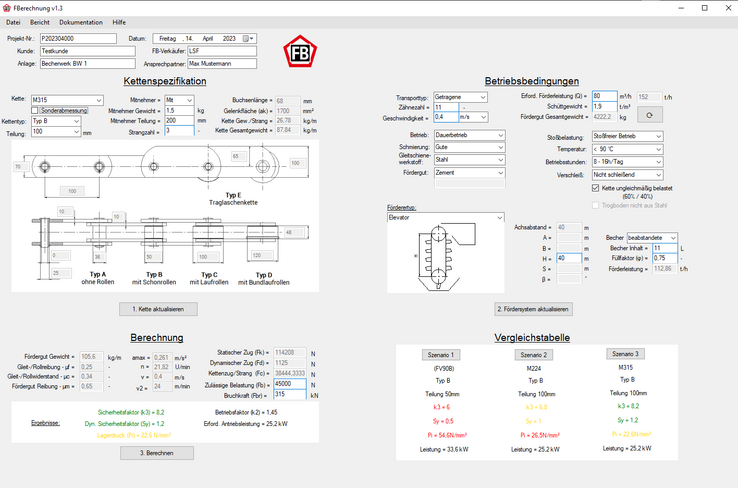Click the Datum date field
This screenshot has width=738, height=488.
204,39
